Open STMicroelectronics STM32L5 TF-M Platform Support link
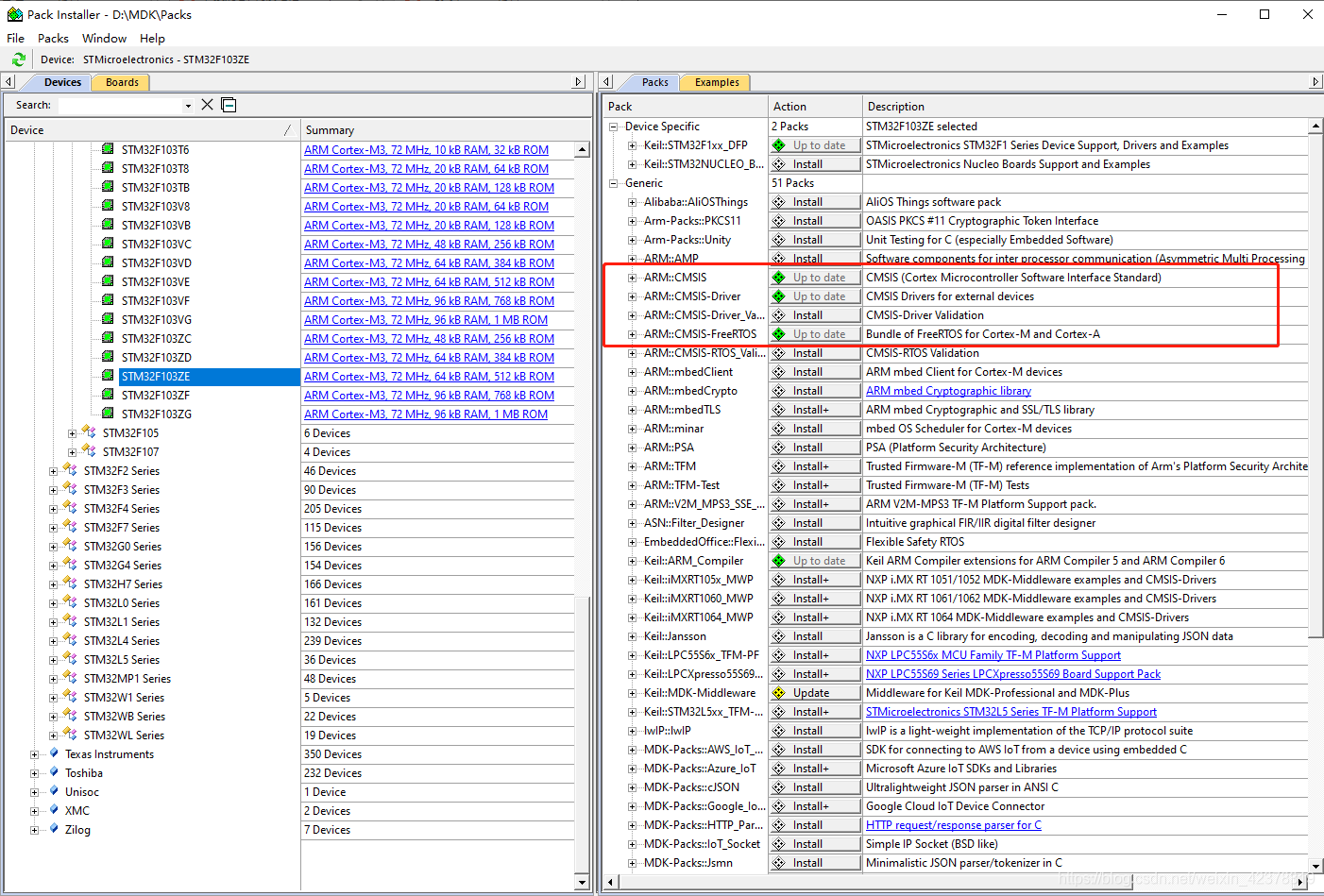This screenshot has height=896, width=1324. pos(1011,712)
